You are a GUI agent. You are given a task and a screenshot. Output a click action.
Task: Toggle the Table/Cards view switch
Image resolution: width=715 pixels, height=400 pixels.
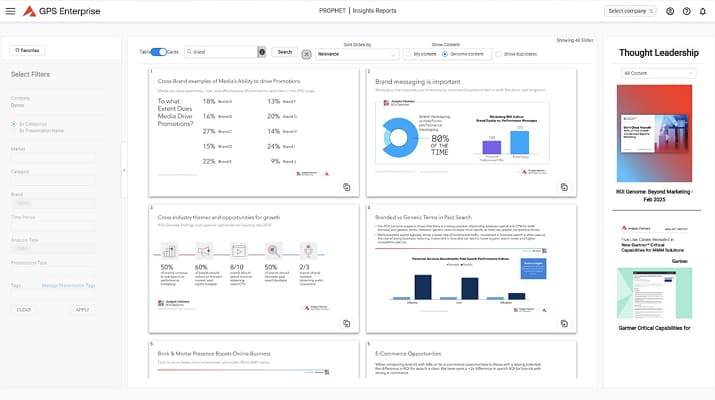[x=158, y=52]
